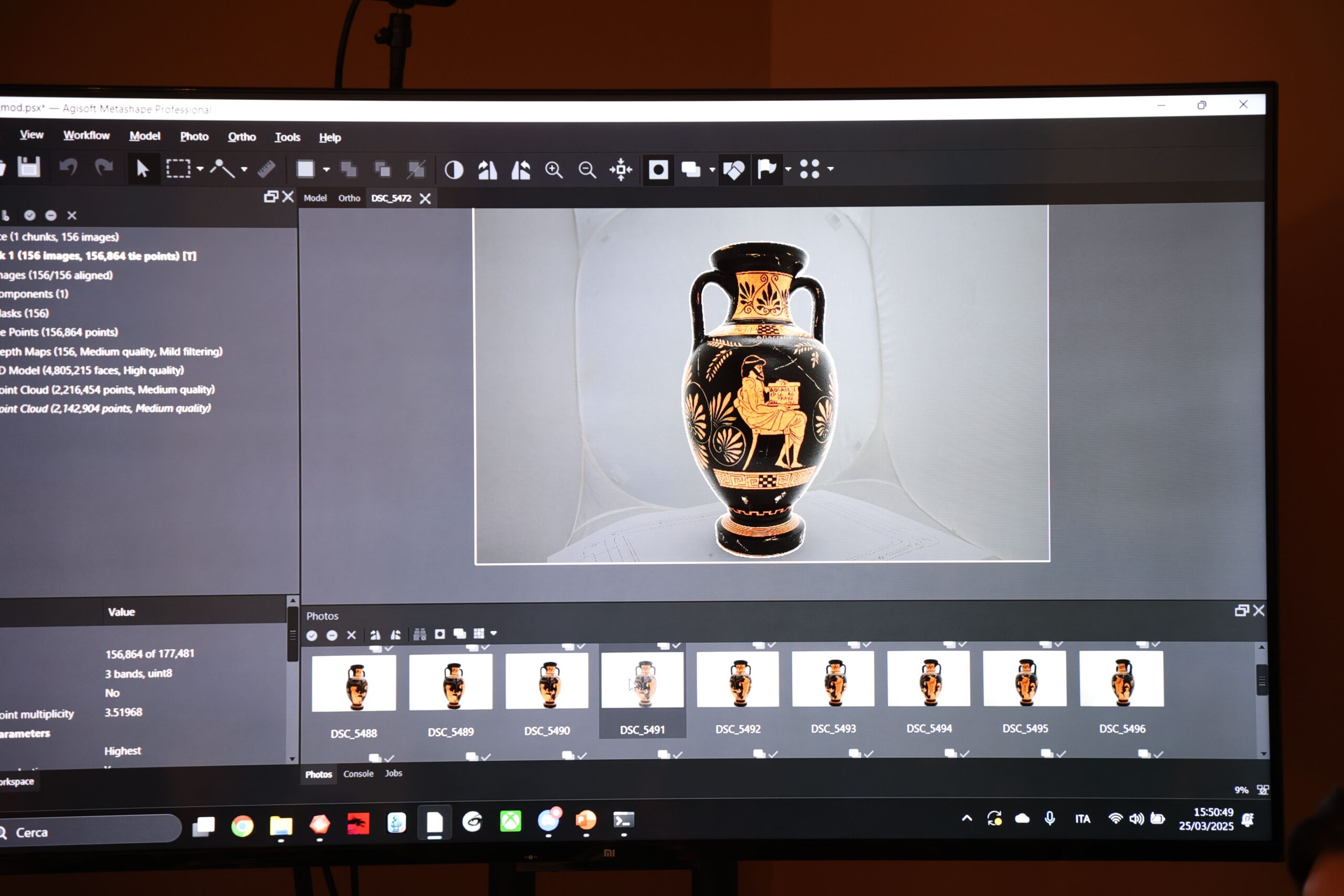Toggle Show Masks in Photos pane toolbar
Viewport: 1344px width, 896px height.
(440, 634)
